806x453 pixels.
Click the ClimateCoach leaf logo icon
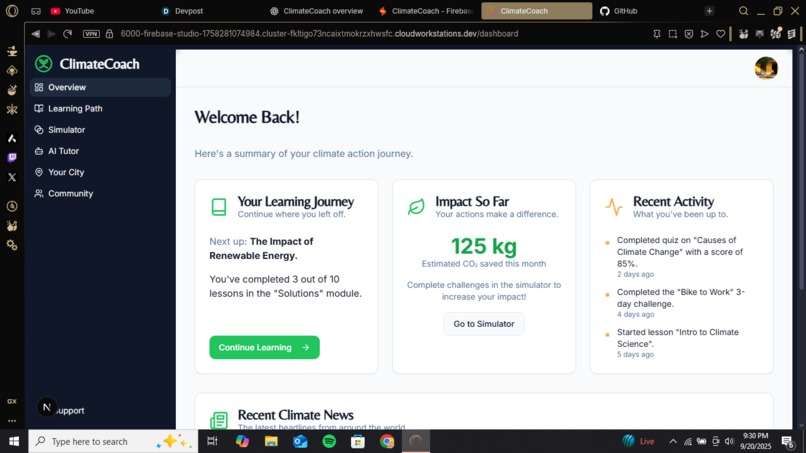click(x=44, y=64)
